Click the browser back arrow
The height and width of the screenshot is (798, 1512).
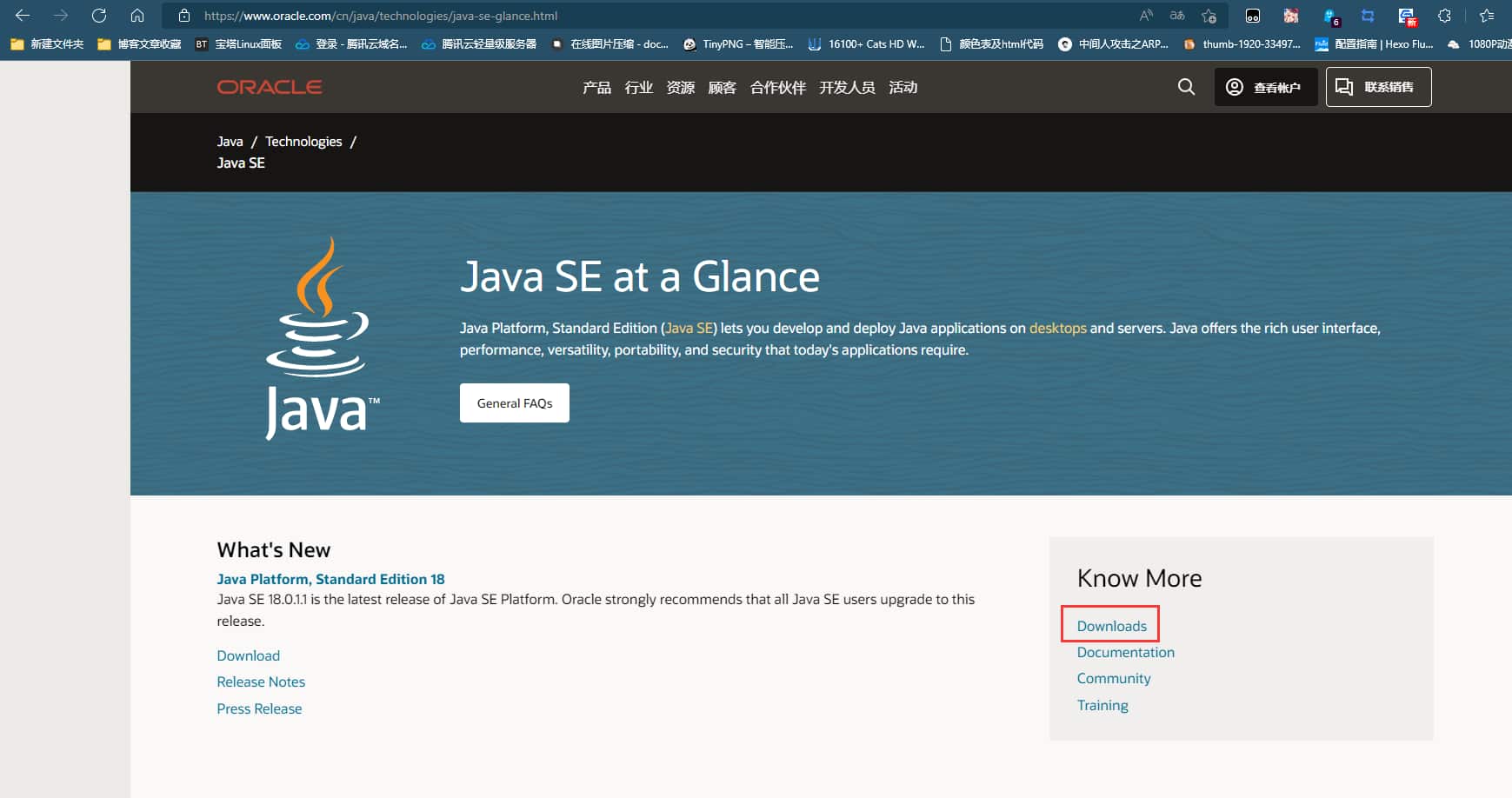[23, 16]
